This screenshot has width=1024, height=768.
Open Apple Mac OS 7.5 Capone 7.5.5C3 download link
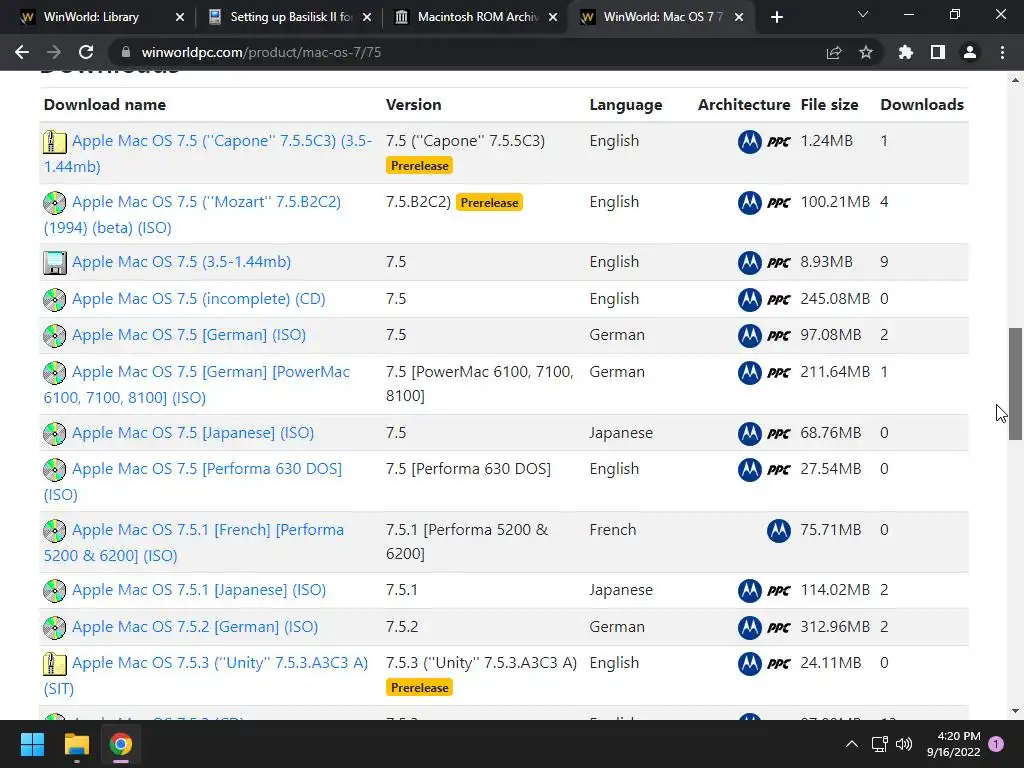tap(208, 153)
